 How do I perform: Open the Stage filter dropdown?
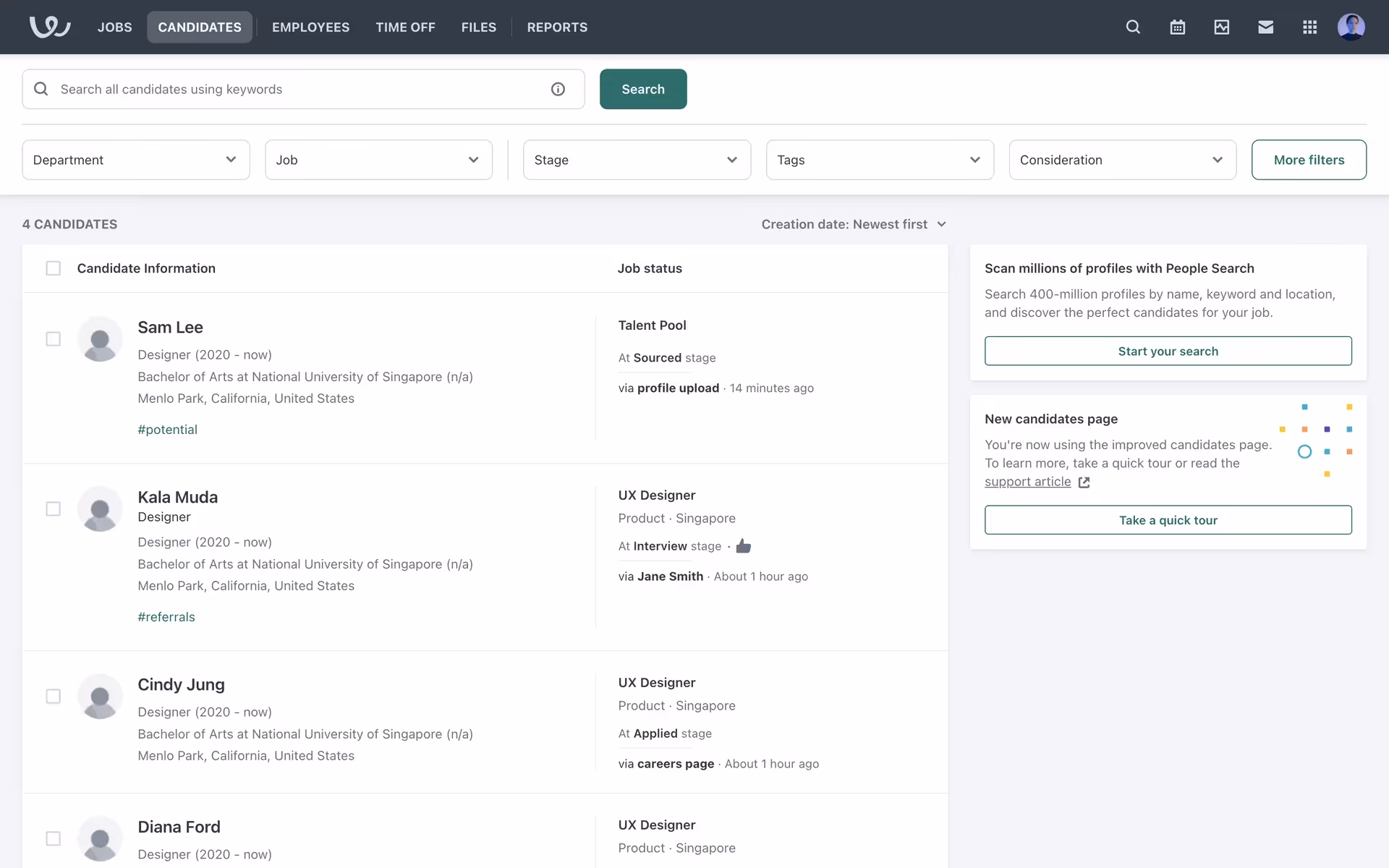[x=637, y=160]
